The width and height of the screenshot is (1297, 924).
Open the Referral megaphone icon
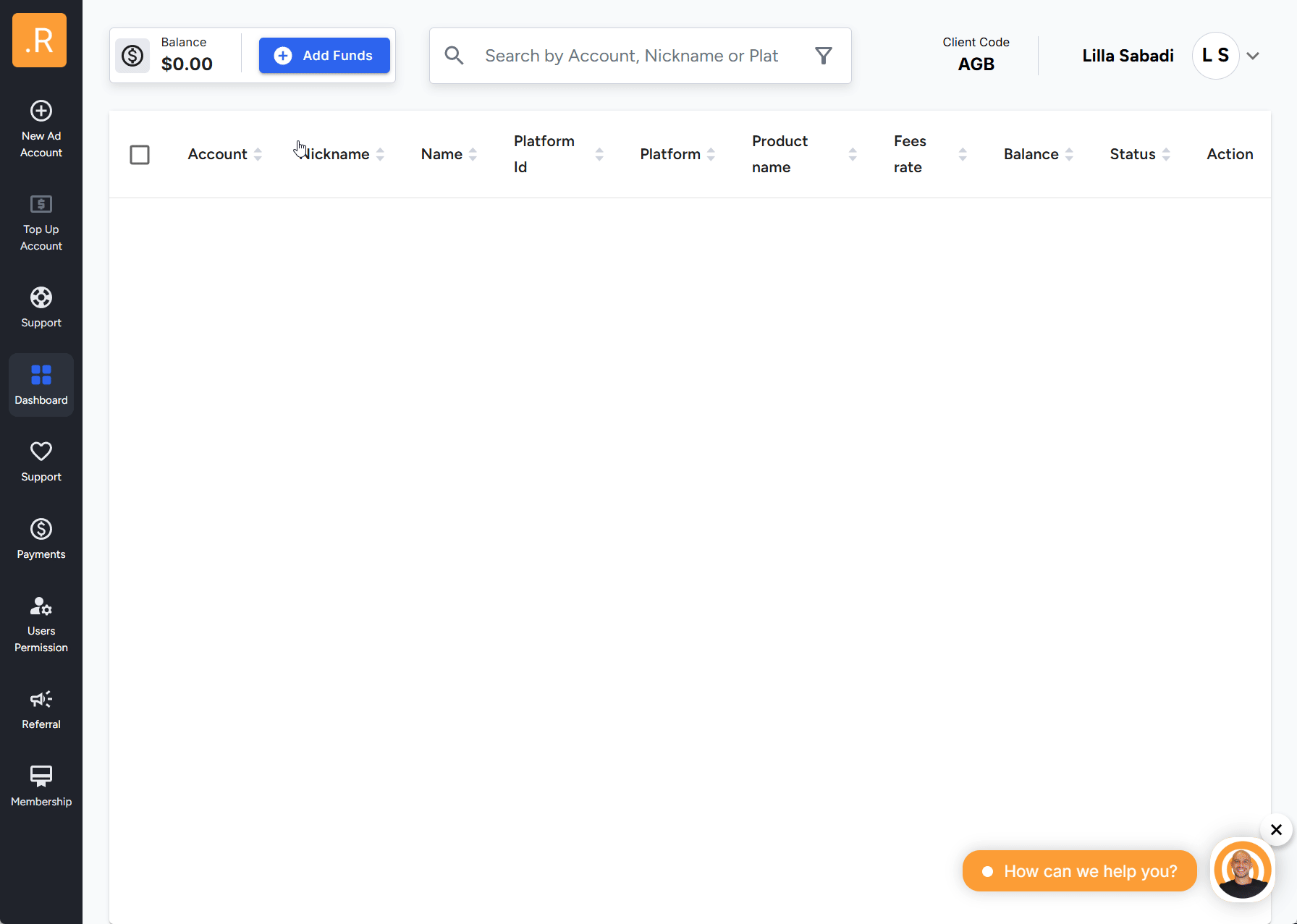[41, 700]
